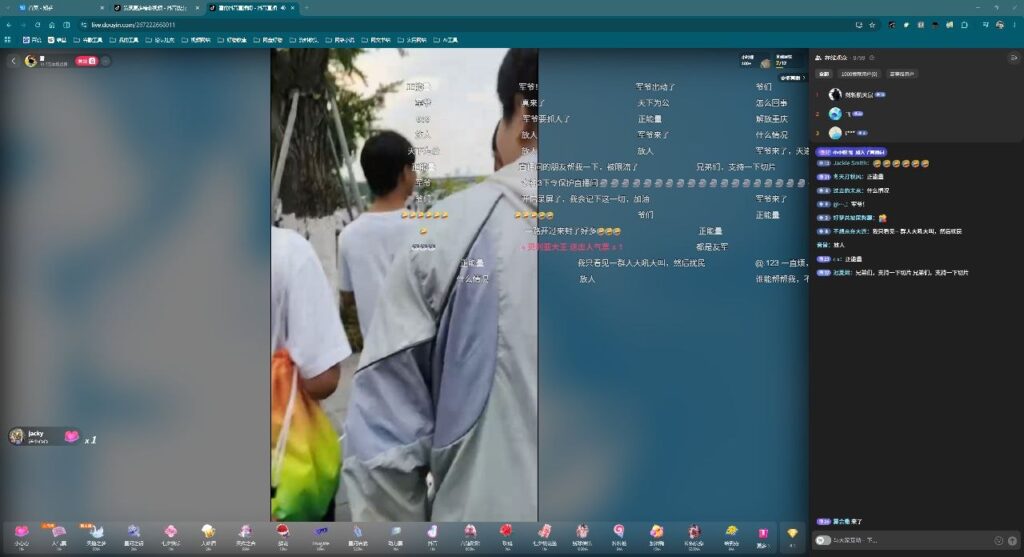Select the 全部 filter in viewer list
The height and width of the screenshot is (557, 1024).
click(x=824, y=74)
